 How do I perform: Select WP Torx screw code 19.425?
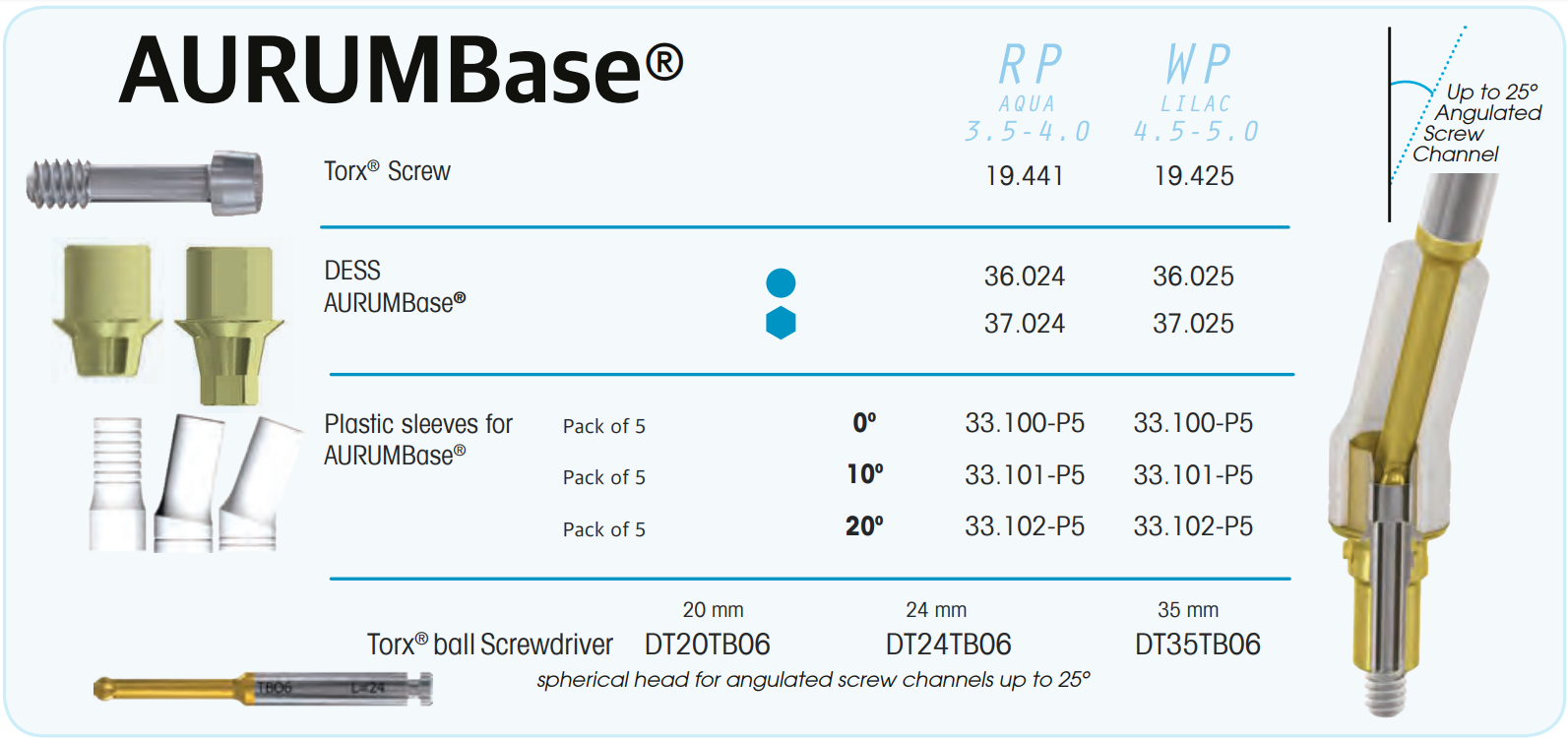[1194, 176]
